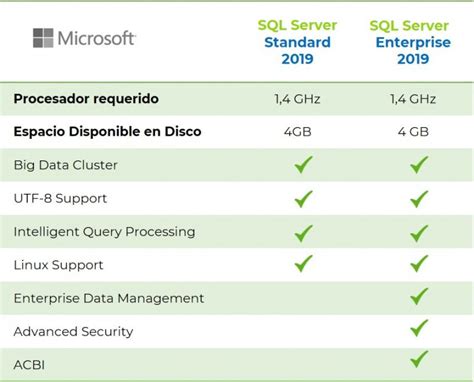Click Espacio Disponible en Disco label

click(107, 131)
